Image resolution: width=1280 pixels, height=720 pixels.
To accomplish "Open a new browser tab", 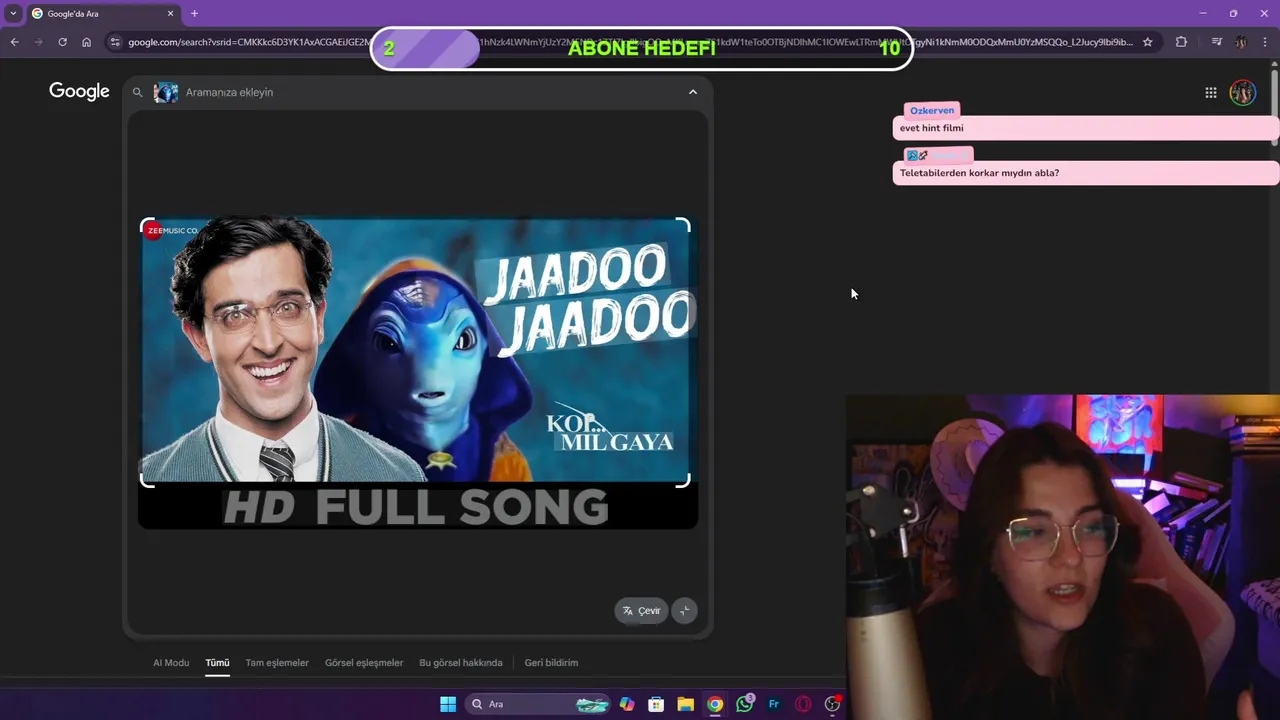I will tap(194, 13).
